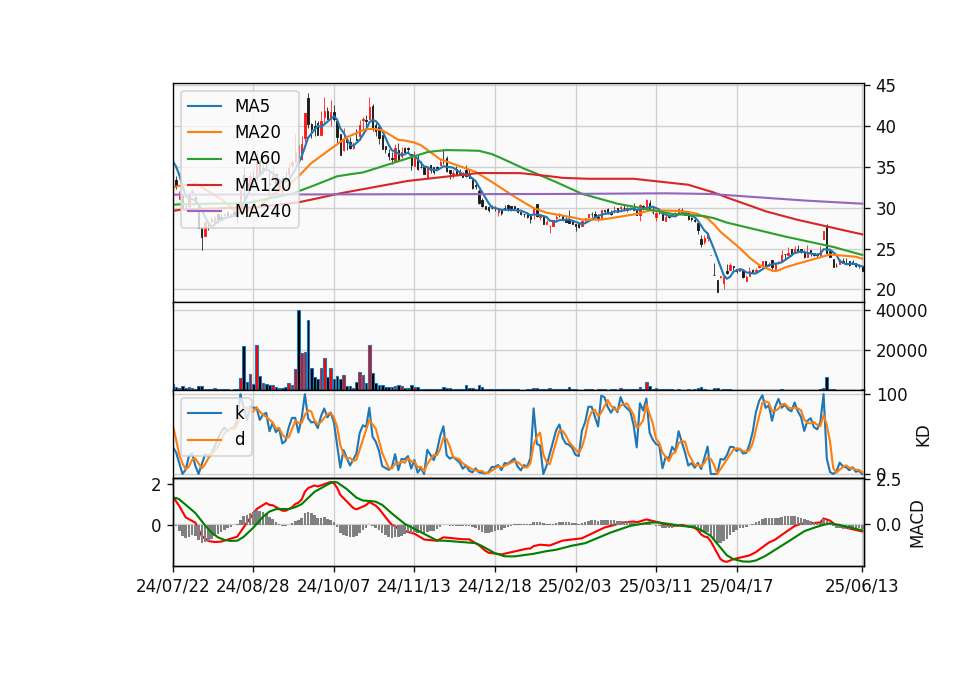The height and width of the screenshot is (690, 960).
Task: Click the 20000 volume axis label
Action: 901,351
